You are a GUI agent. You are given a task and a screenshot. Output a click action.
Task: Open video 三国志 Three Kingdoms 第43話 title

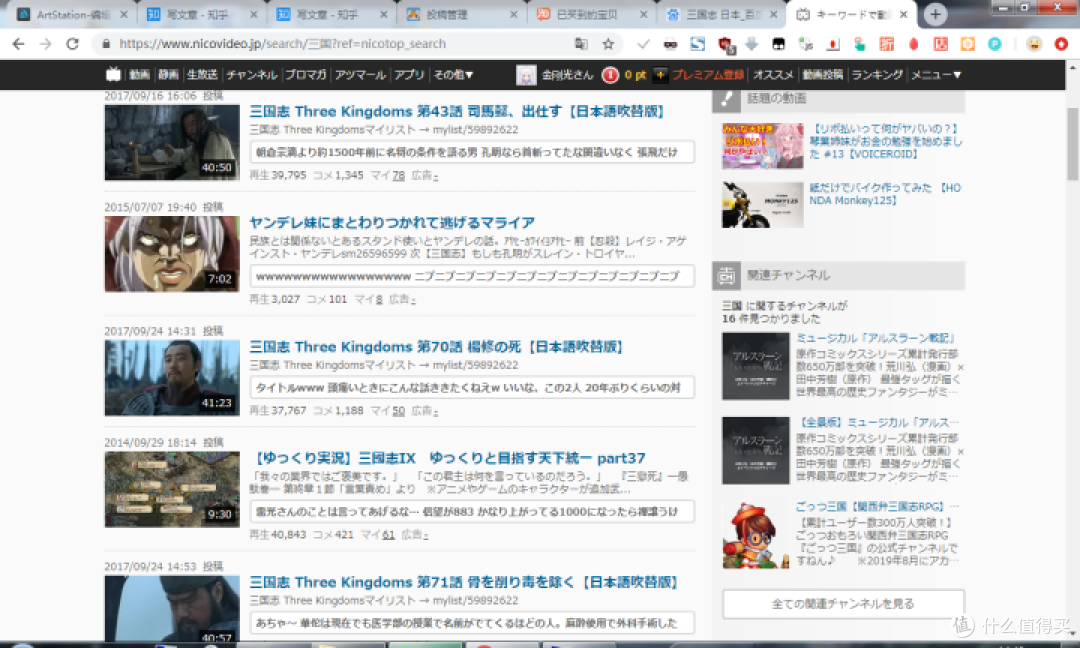(456, 112)
